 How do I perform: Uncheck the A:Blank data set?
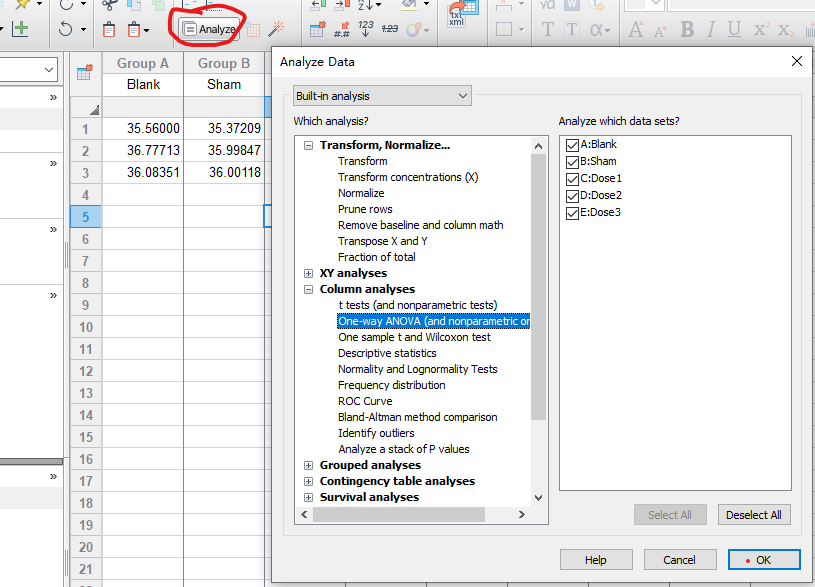tap(572, 145)
